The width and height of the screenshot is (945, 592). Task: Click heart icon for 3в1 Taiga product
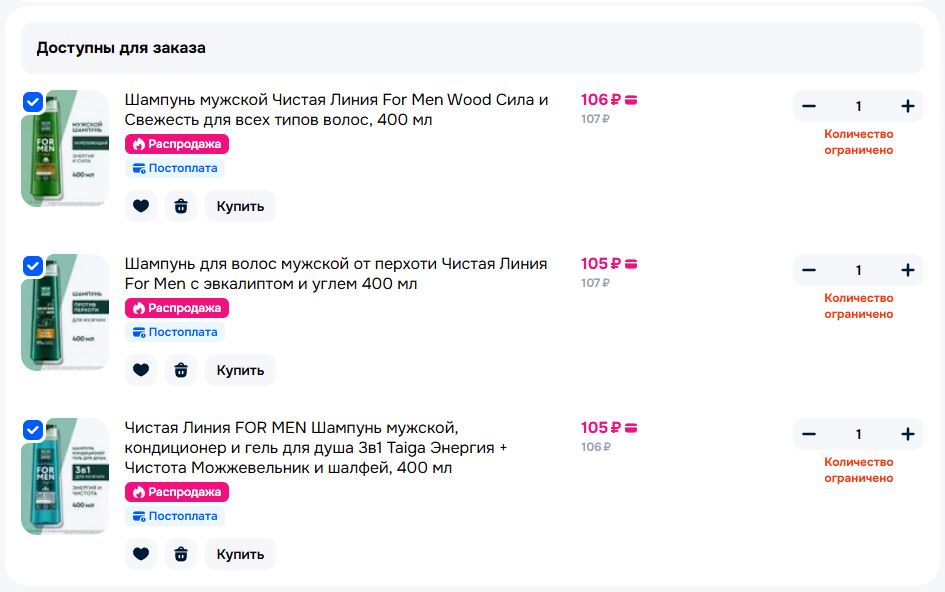click(141, 554)
